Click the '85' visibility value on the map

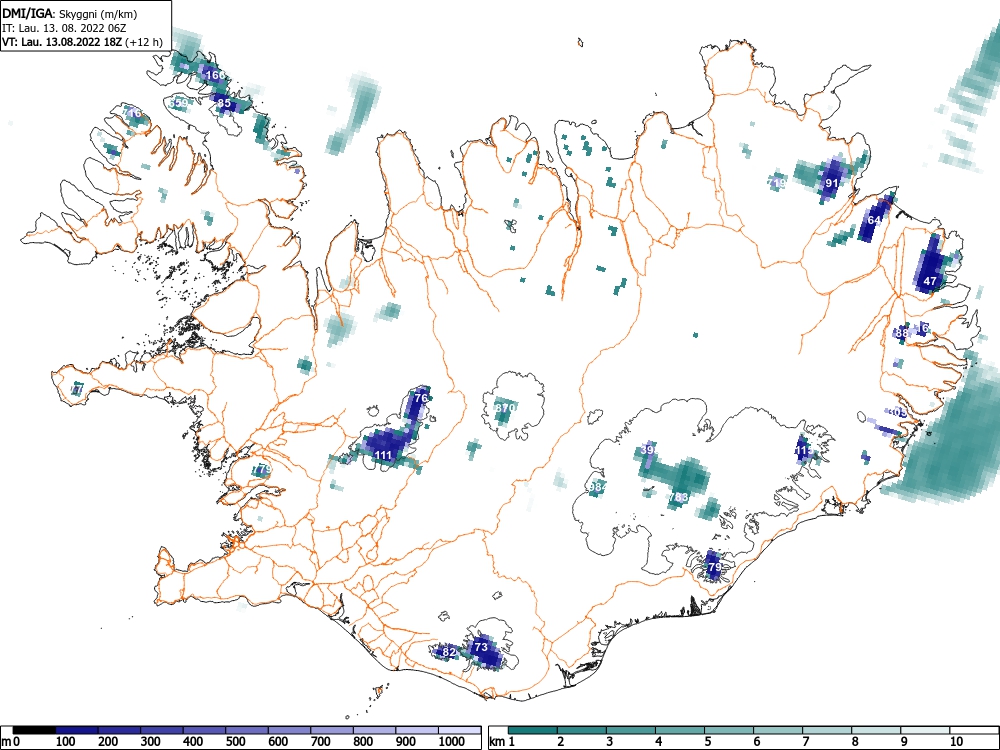click(x=224, y=103)
